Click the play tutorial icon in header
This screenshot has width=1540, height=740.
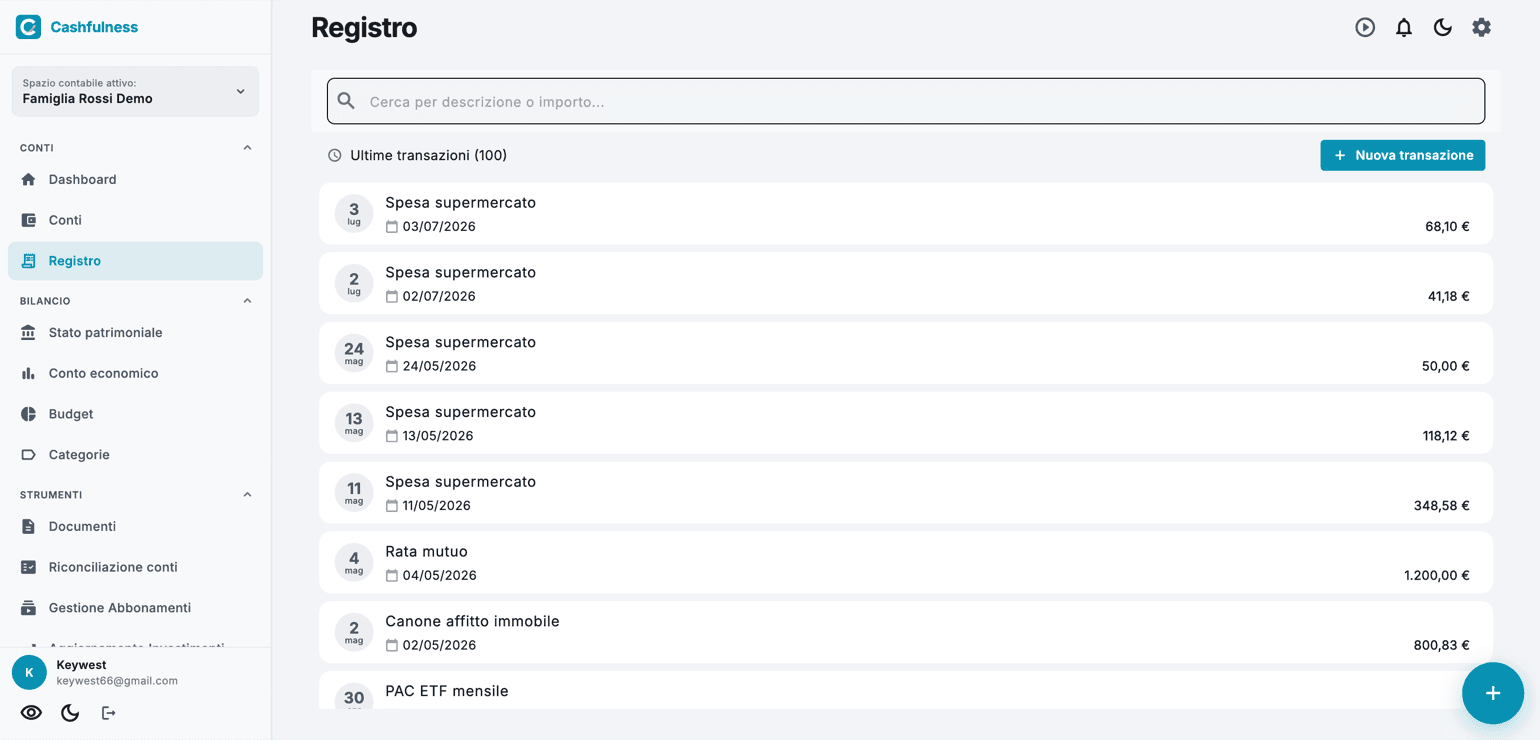pos(1365,27)
